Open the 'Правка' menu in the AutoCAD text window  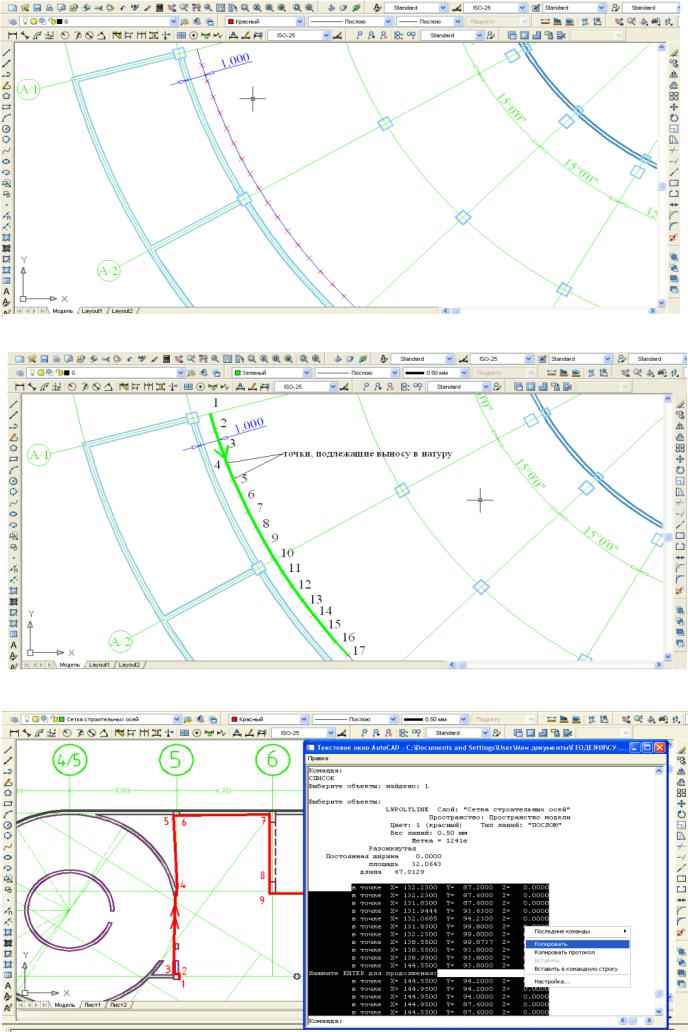(318, 759)
